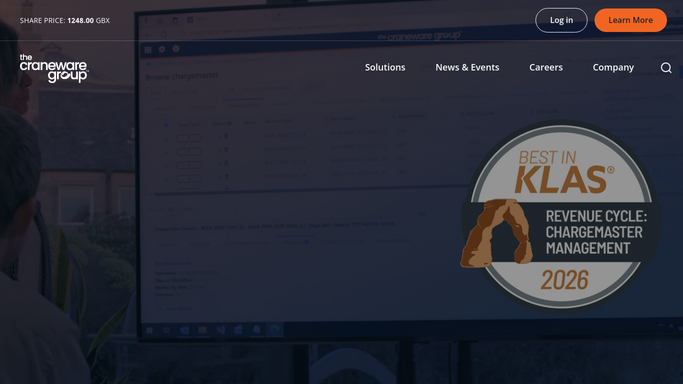Open the search magnifier icon
683x384 pixels.
[x=666, y=68]
